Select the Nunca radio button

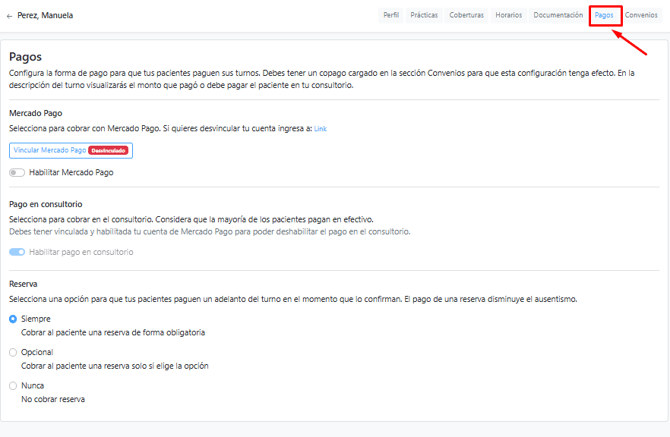13,386
